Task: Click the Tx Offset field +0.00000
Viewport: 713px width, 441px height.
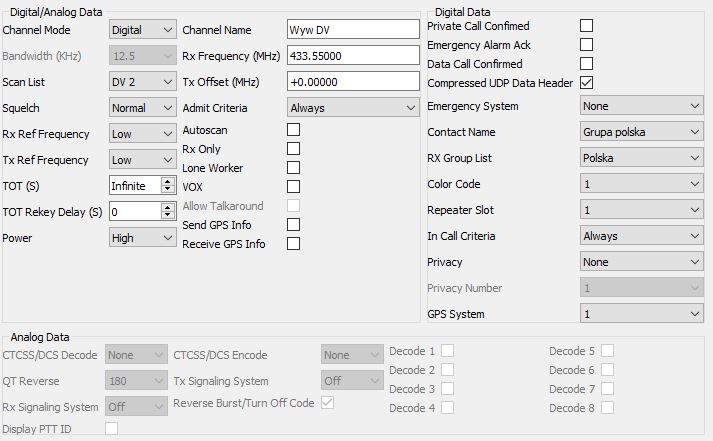Action: [353, 82]
